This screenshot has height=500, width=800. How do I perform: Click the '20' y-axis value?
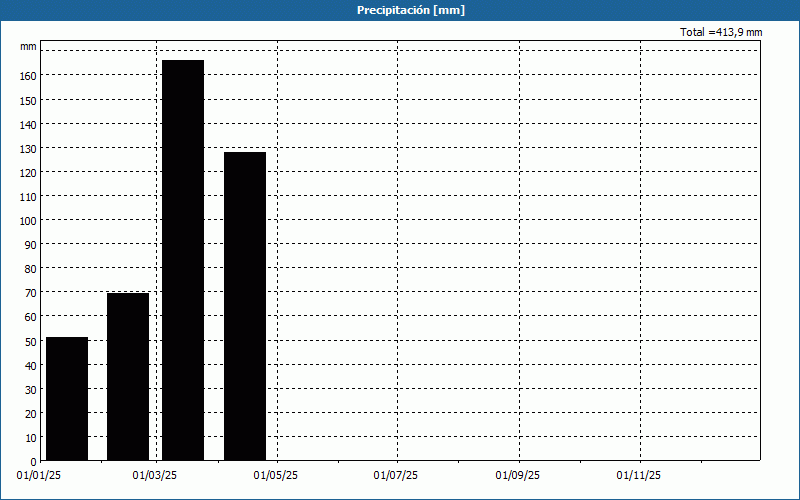point(31,414)
